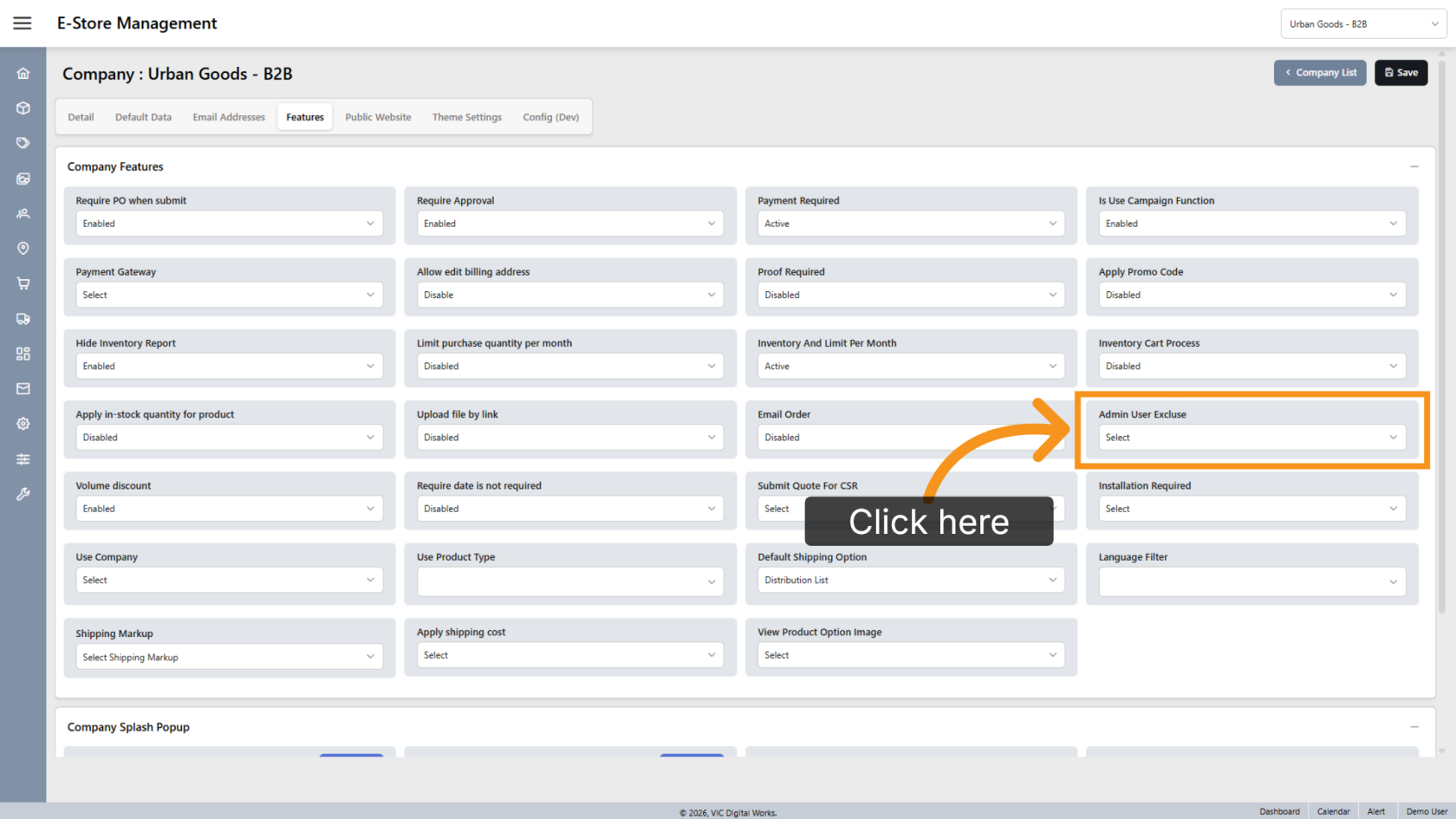Click the settings gear icon in sidebar

23,424
